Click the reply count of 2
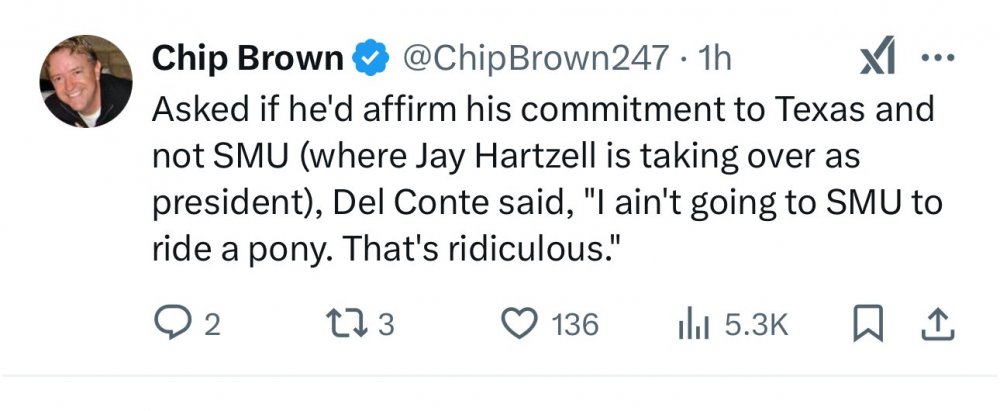The image size is (1000, 411). [x=211, y=325]
